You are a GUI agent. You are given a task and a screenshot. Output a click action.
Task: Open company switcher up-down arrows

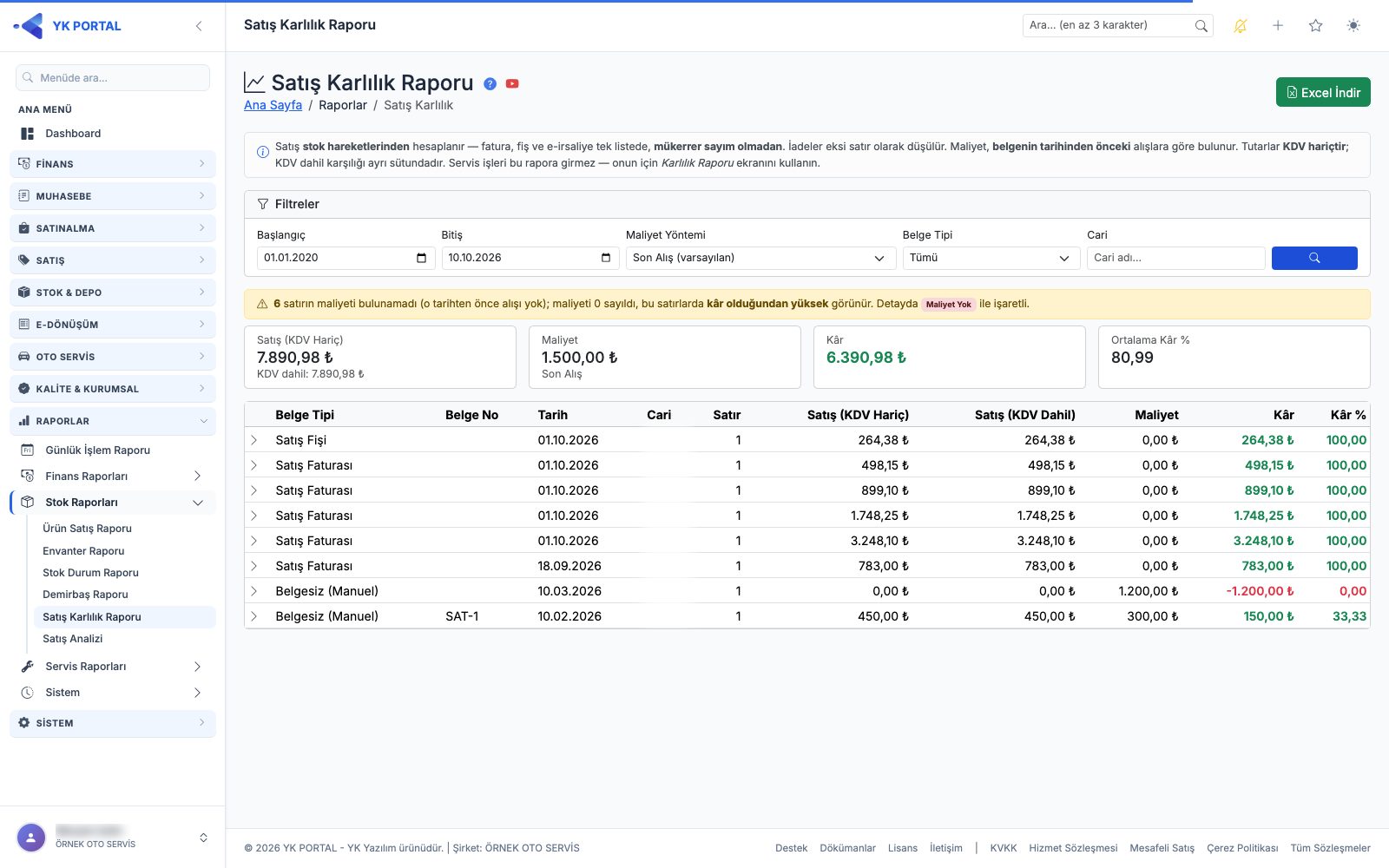[203, 838]
